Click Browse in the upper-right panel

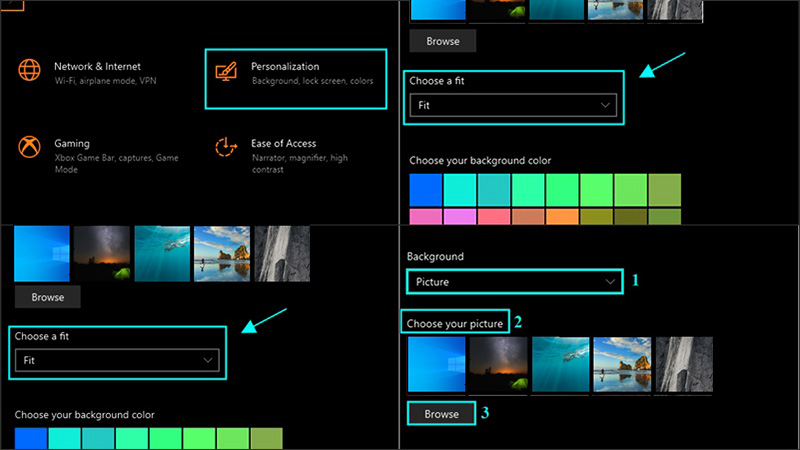tap(443, 41)
